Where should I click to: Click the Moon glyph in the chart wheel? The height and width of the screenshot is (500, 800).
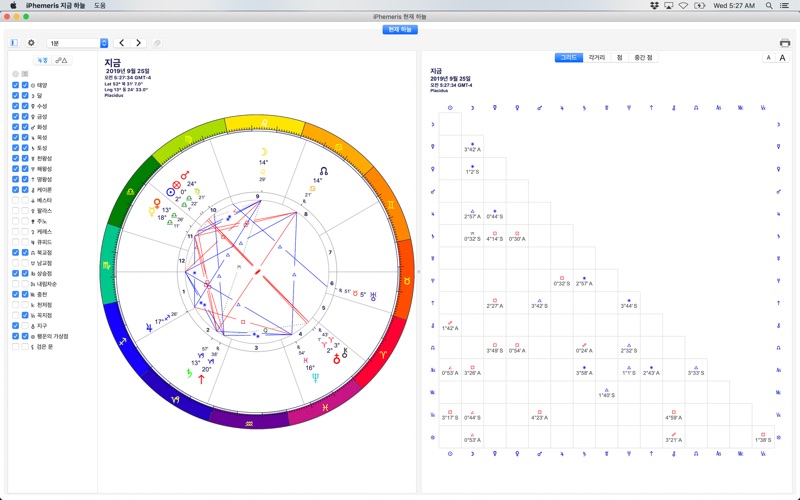(264, 152)
